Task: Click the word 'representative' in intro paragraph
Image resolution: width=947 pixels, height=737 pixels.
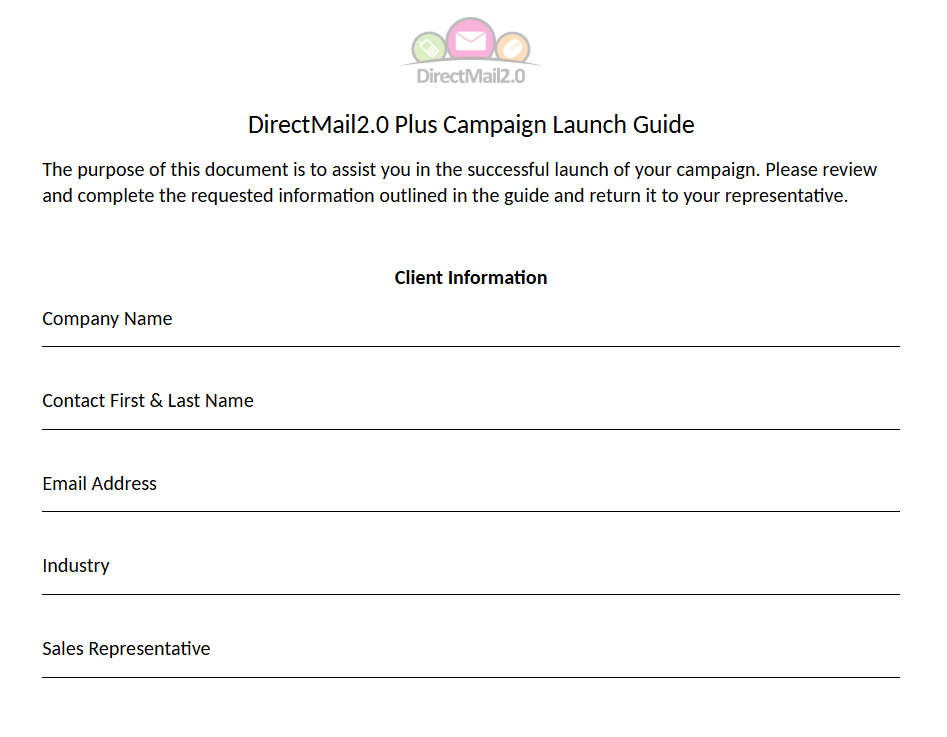Action: (x=785, y=196)
